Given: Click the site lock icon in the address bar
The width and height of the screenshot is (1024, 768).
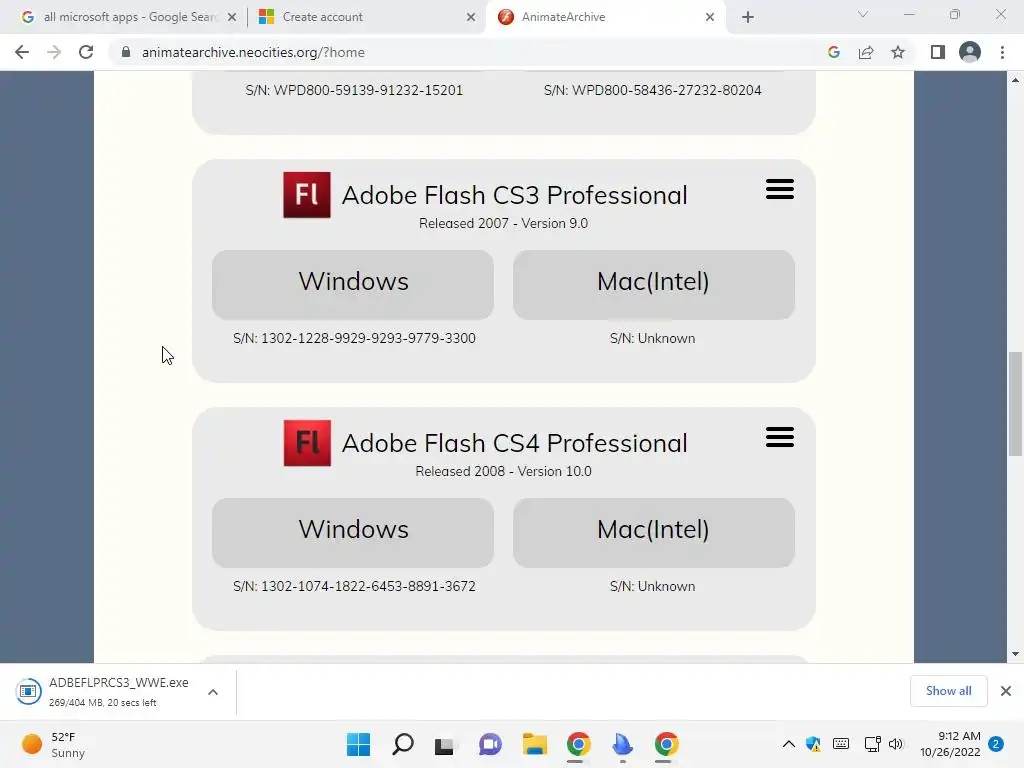Looking at the screenshot, I should [x=126, y=52].
